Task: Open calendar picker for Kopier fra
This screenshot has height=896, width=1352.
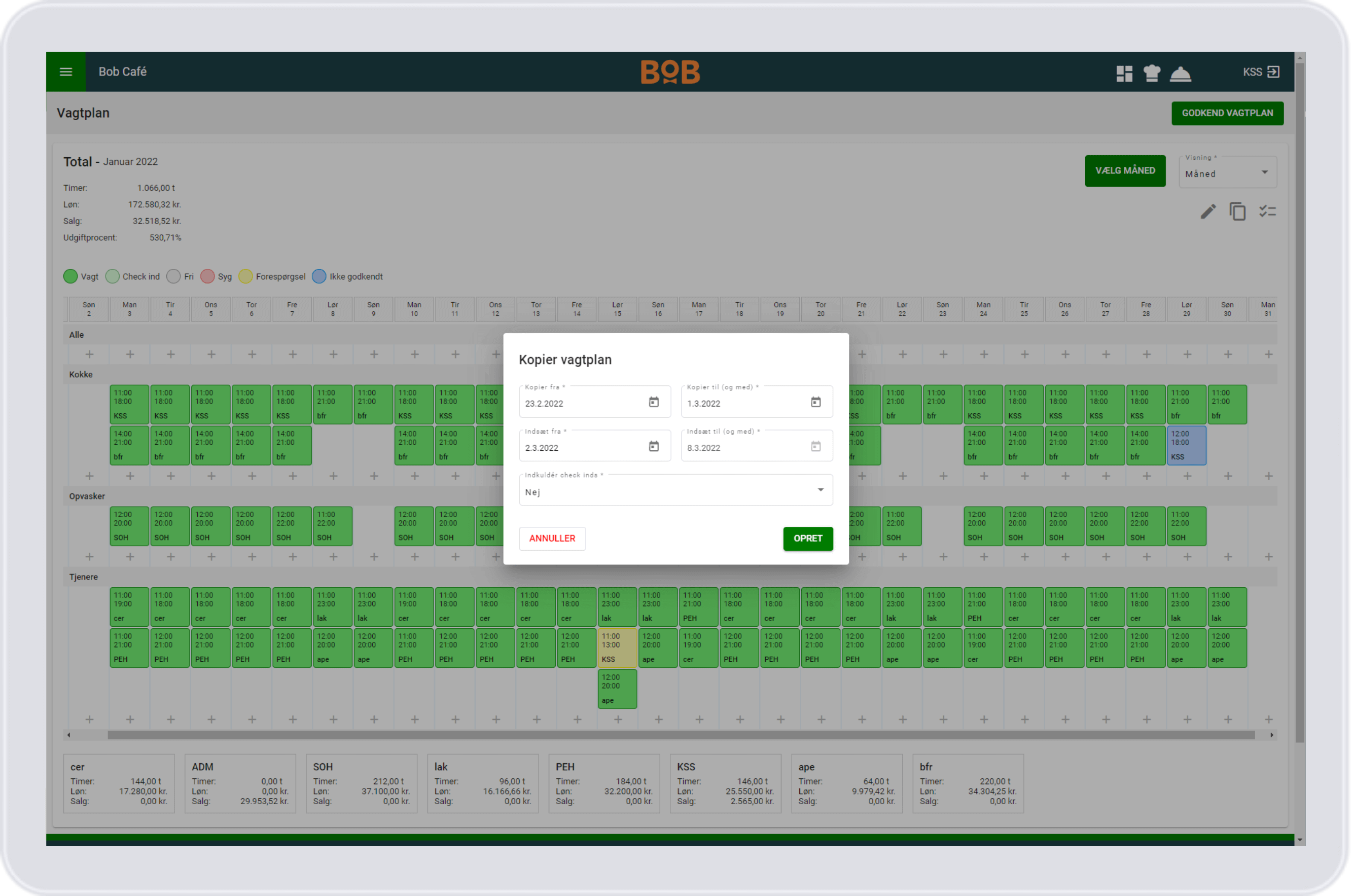Action: pyautogui.click(x=654, y=402)
